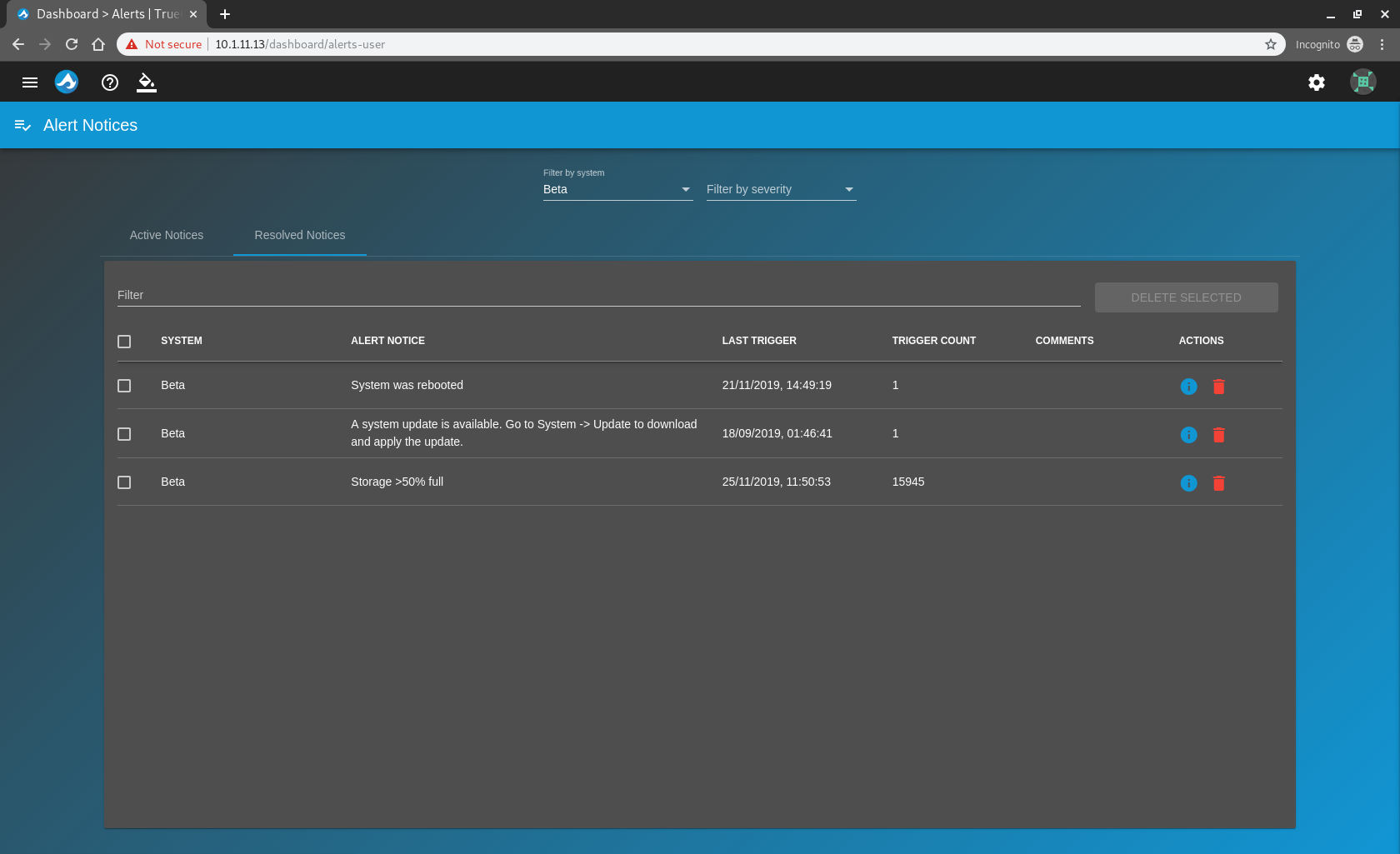Click the Alert Notices page title

(90, 125)
